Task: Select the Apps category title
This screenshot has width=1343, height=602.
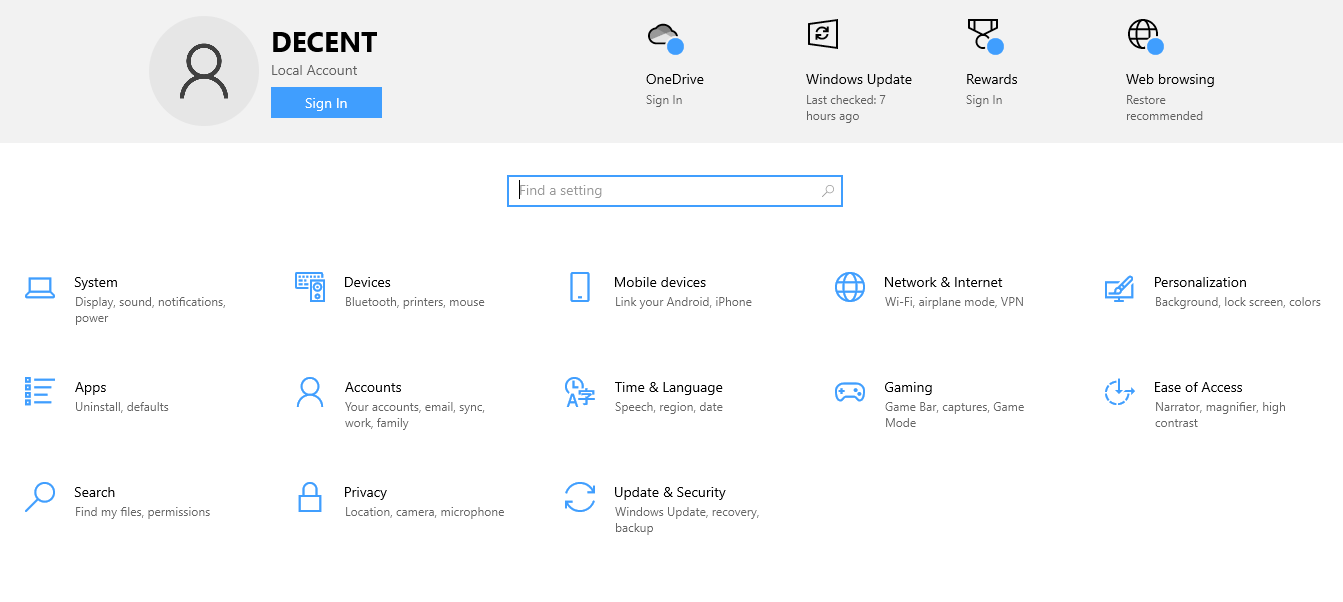Action: pos(90,387)
